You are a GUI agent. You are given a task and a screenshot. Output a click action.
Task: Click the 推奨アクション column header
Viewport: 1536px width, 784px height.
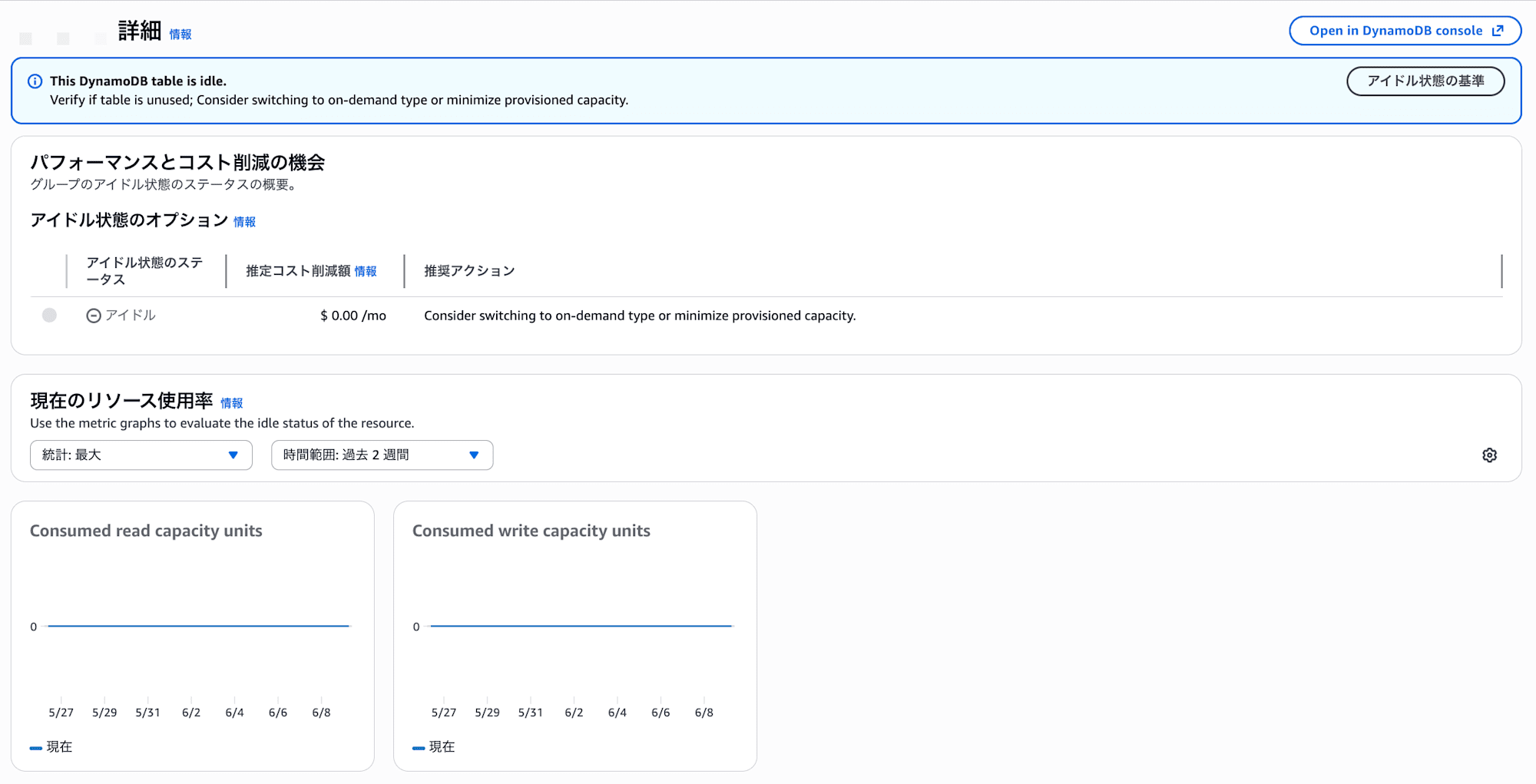coord(469,271)
